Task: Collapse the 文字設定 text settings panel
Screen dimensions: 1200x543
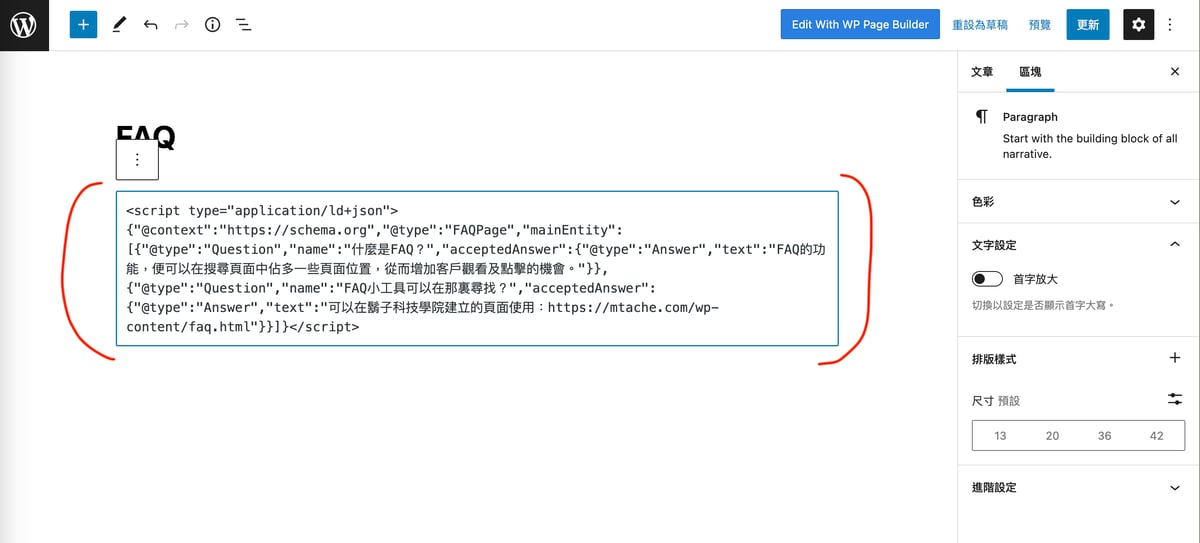Action: point(1175,245)
